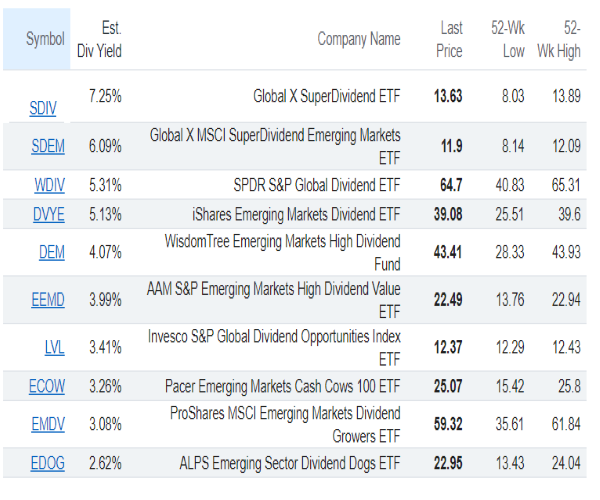Screen dimensions: 600x500
Task: Select the DEM symbol link
Action: [52, 252]
